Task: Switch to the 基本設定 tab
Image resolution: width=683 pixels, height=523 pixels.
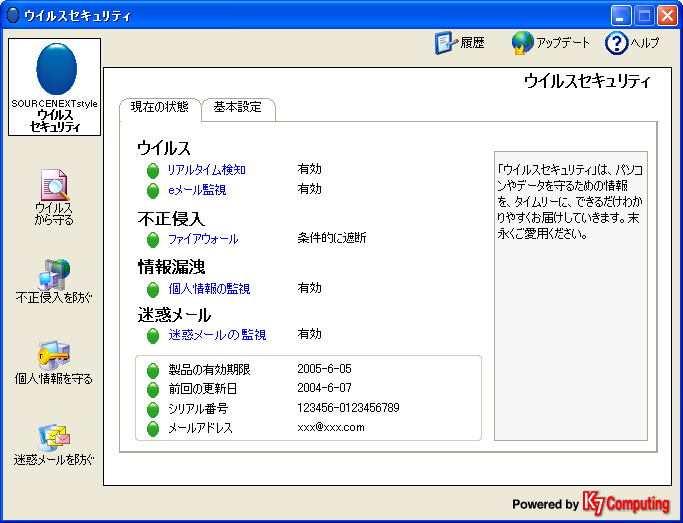Action: tap(238, 107)
